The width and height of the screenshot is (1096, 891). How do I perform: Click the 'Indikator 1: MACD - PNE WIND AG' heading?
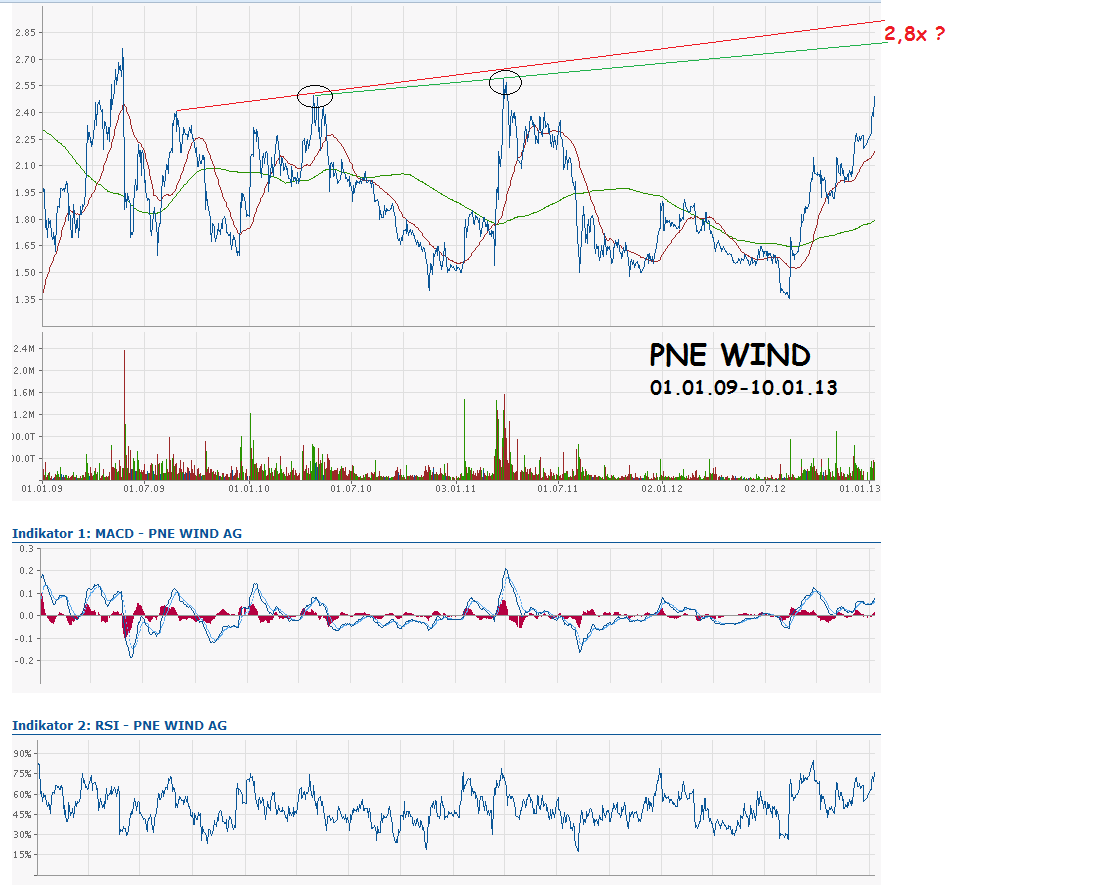tap(127, 533)
